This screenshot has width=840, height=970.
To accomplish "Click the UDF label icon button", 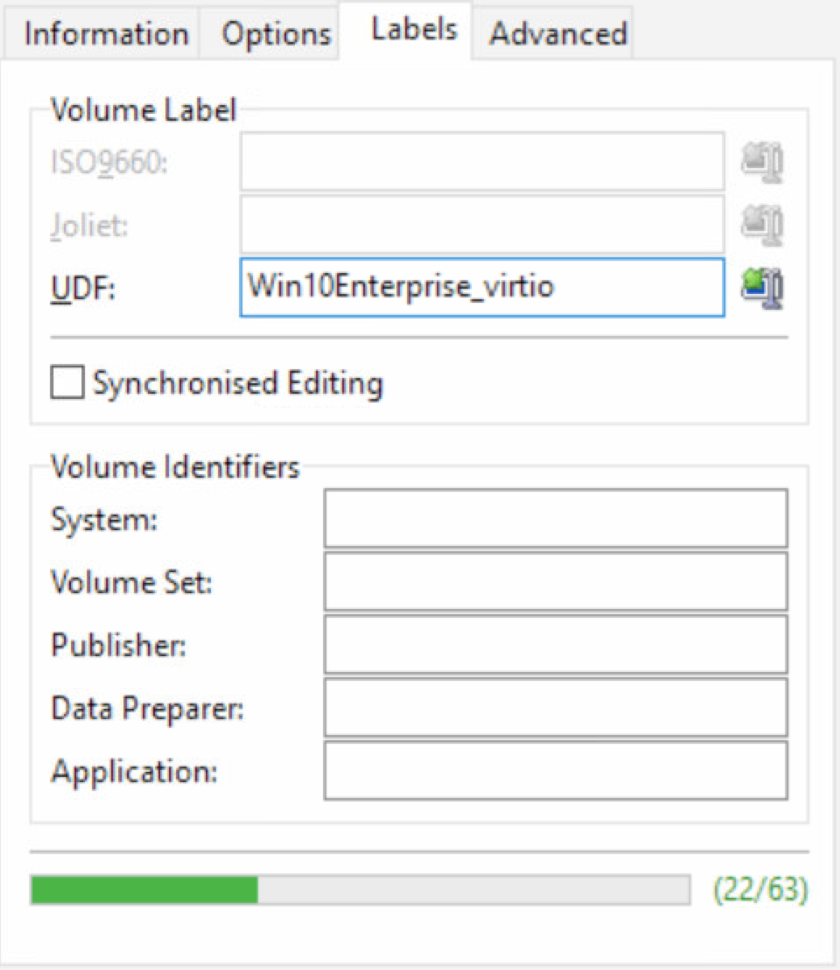I will [x=762, y=288].
